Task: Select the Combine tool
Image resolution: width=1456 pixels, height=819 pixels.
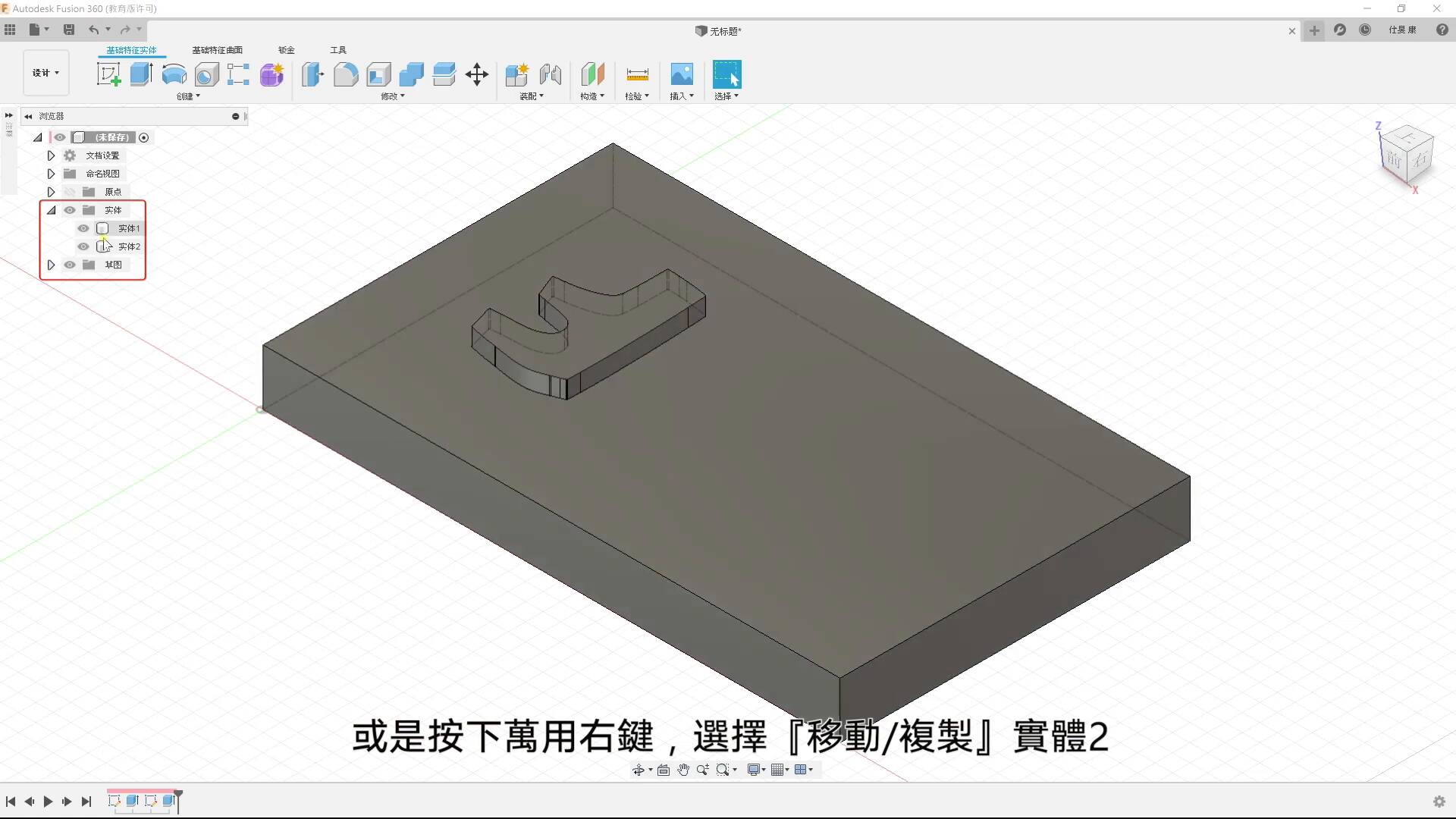Action: [411, 74]
